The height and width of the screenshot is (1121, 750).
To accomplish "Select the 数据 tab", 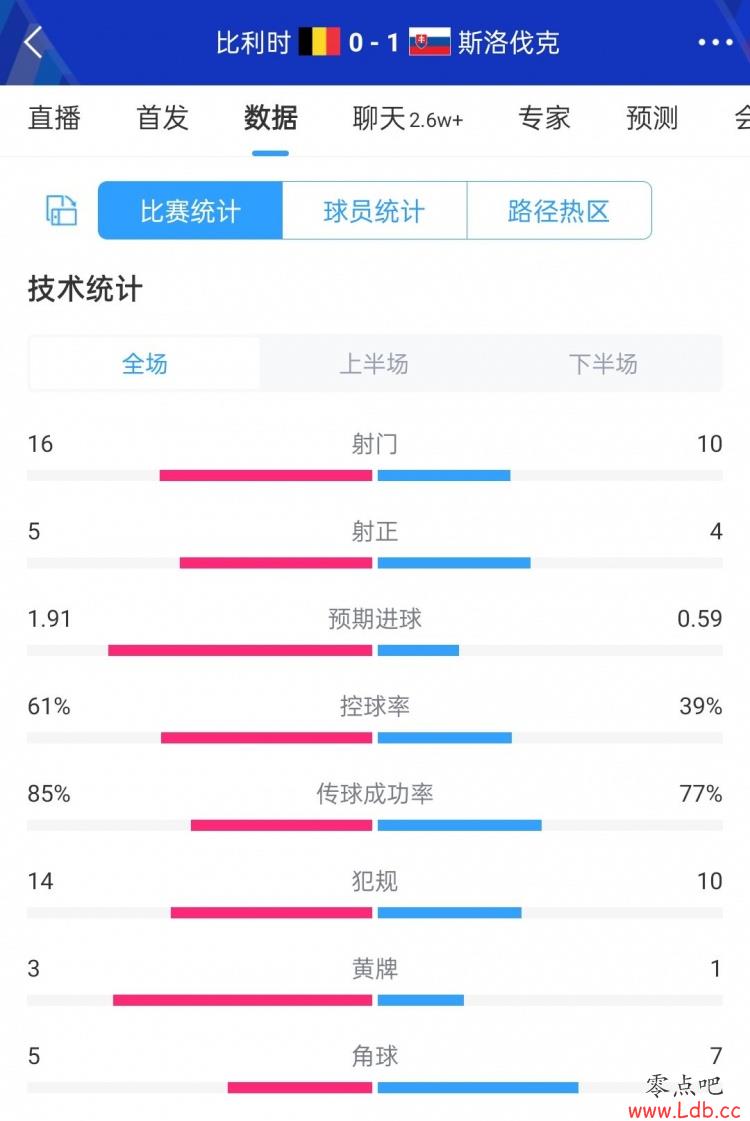I will (270, 118).
